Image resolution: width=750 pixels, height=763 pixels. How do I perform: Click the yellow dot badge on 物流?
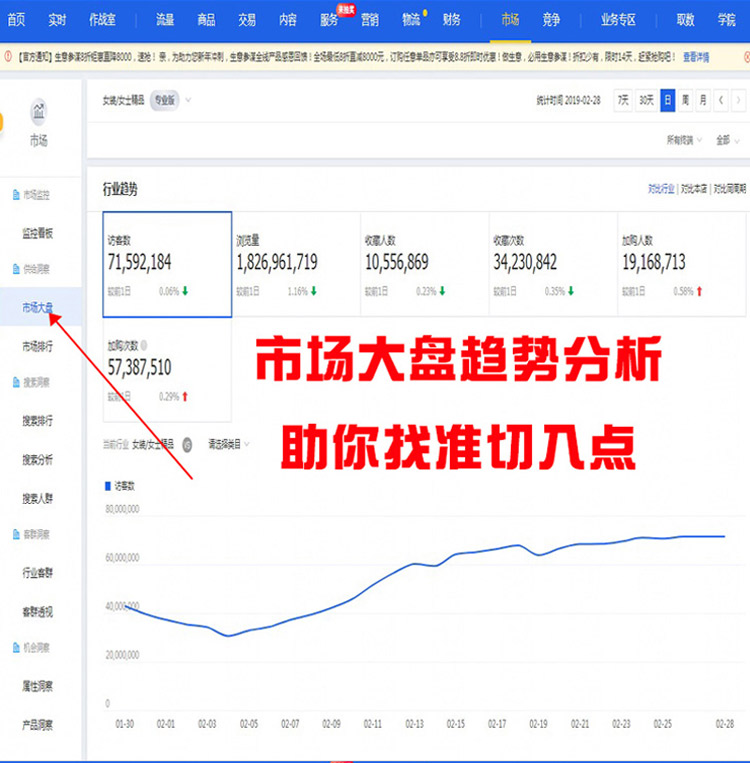[x=425, y=13]
